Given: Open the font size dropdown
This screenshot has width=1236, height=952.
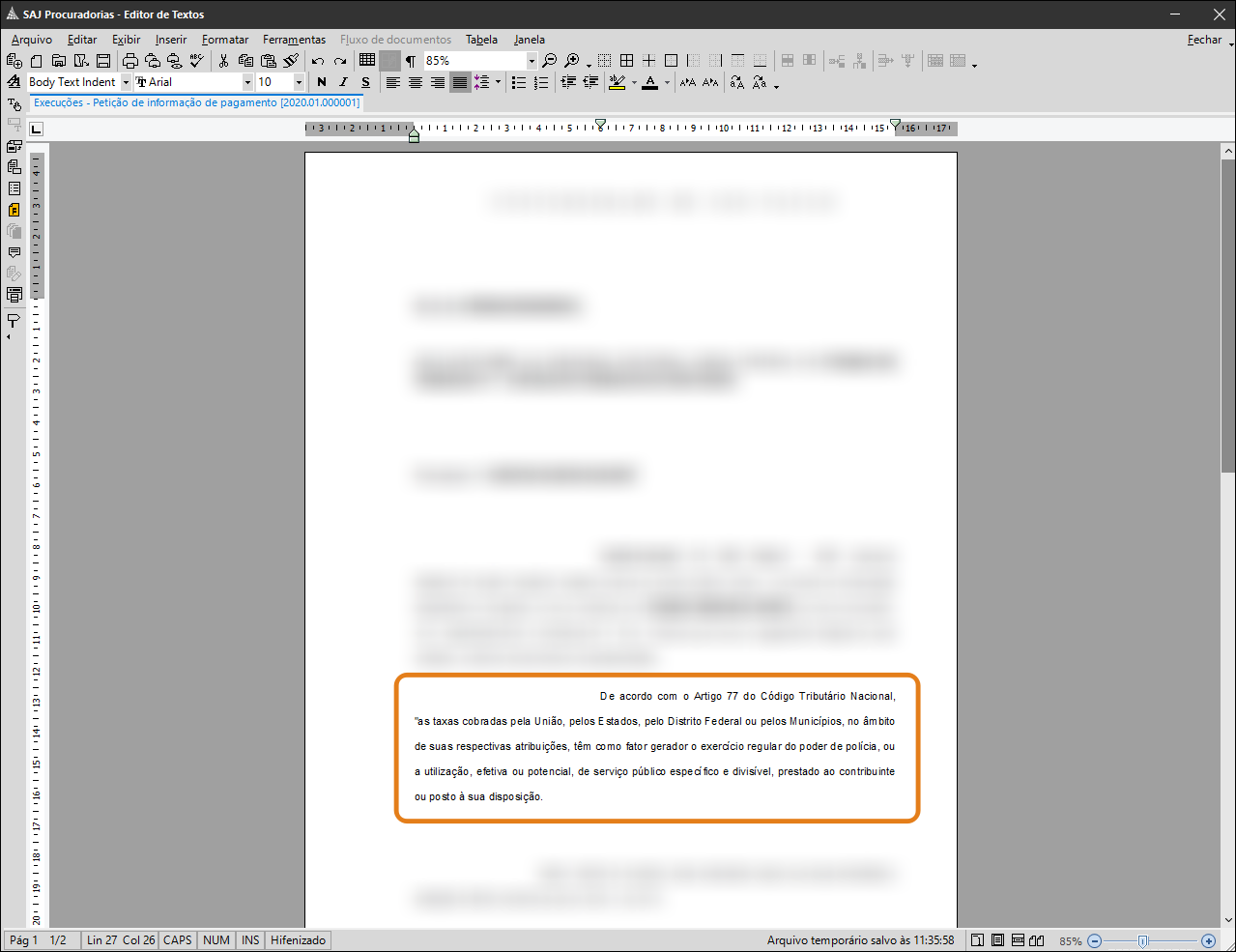Looking at the screenshot, I should [299, 83].
